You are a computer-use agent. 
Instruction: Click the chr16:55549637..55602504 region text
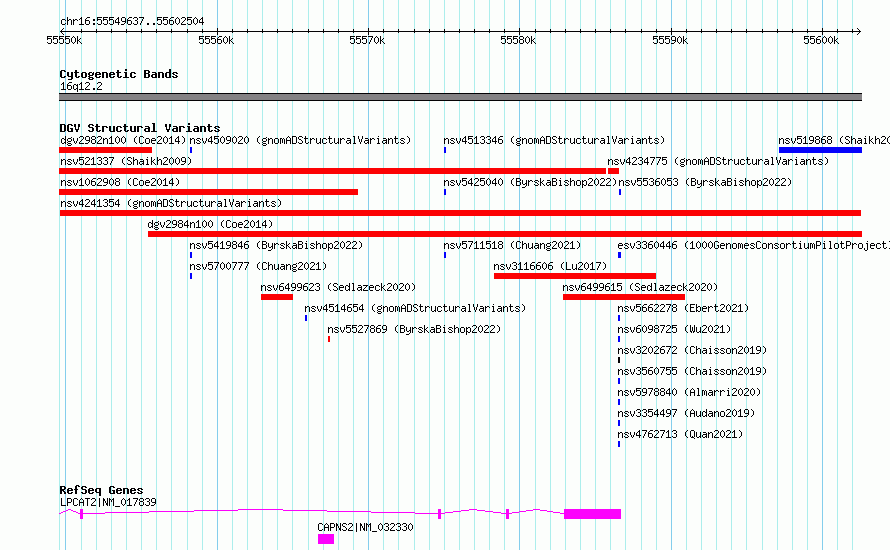tap(132, 22)
